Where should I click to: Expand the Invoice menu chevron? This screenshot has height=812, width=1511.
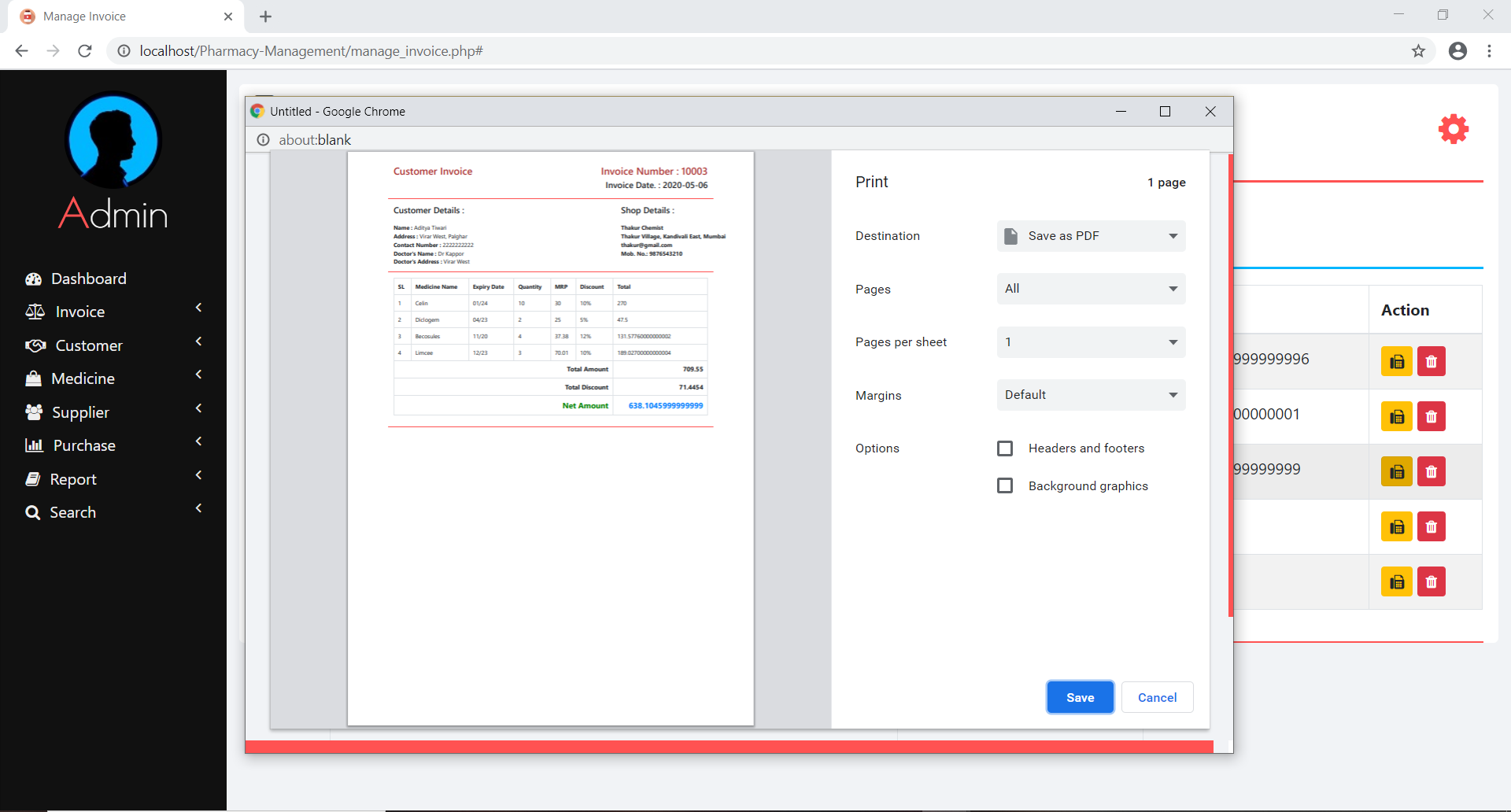[199, 308]
